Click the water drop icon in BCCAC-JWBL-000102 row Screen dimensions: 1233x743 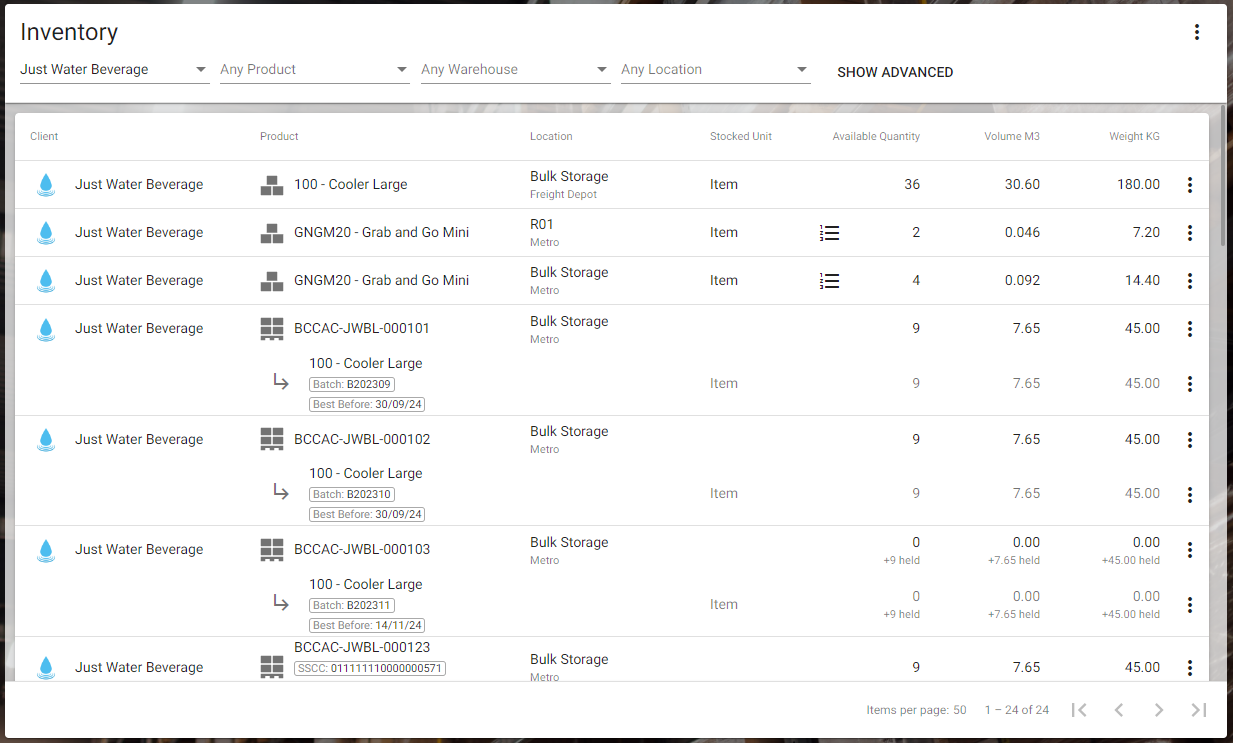point(45,440)
